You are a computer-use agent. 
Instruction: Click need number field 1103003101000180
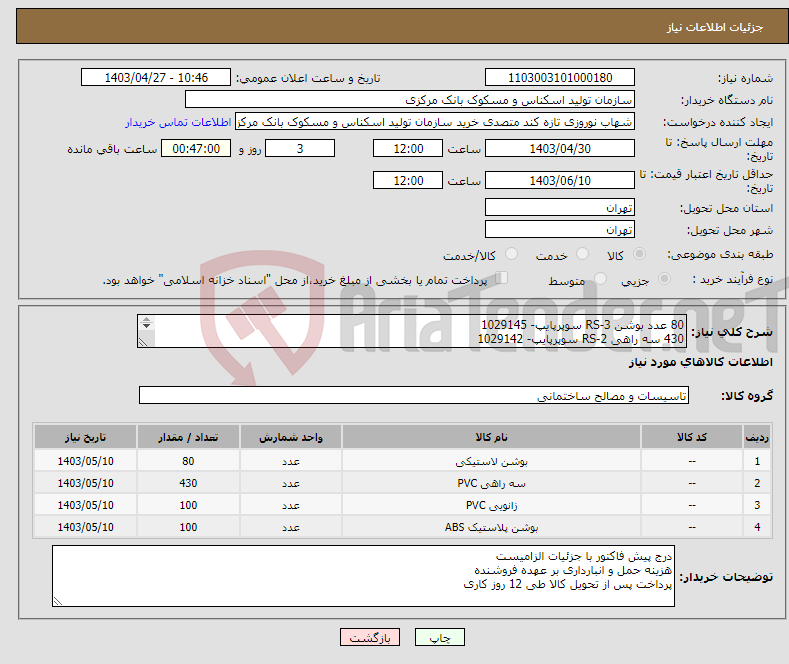click(x=560, y=77)
